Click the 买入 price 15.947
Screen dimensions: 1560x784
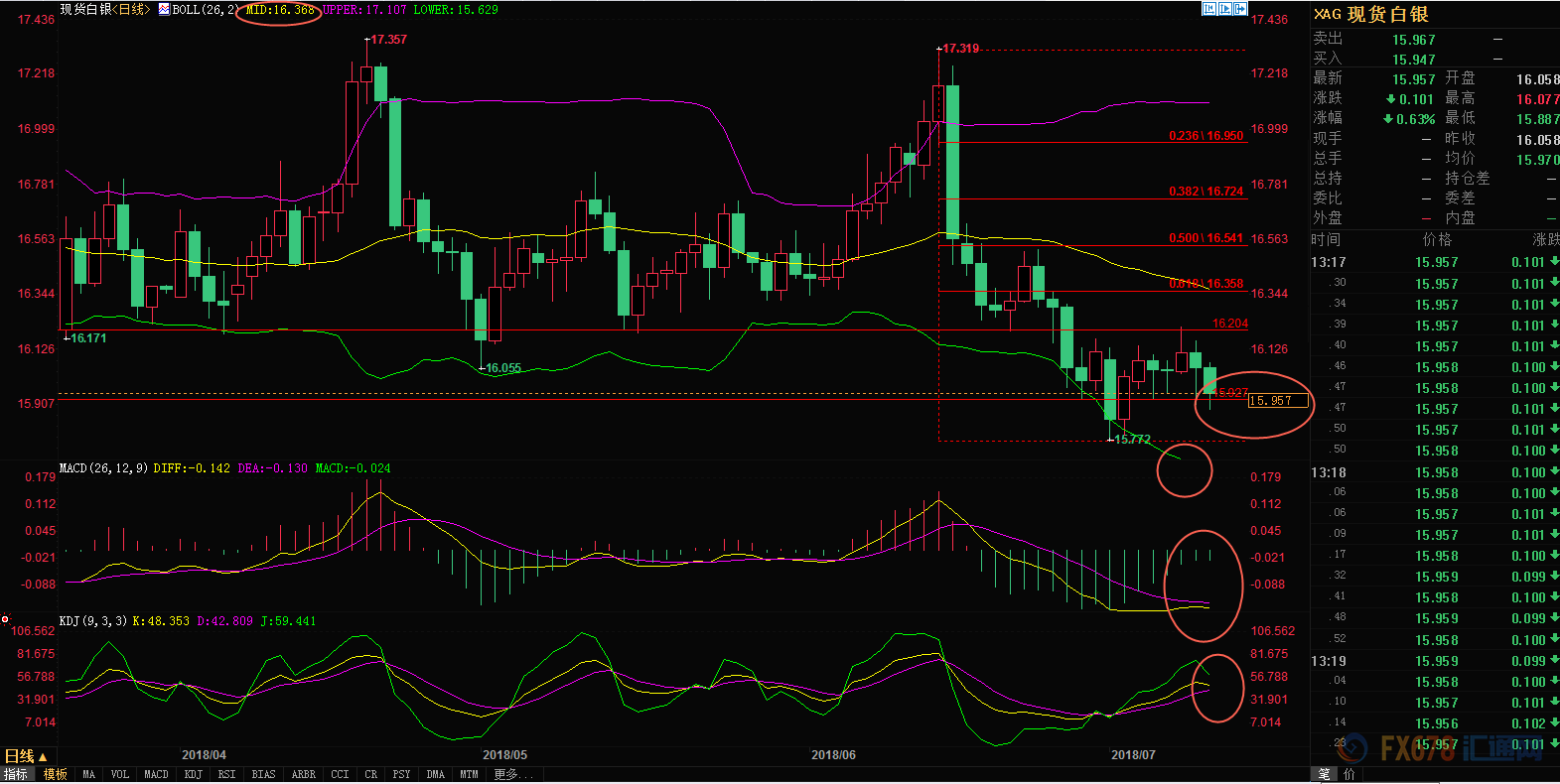tap(1413, 60)
